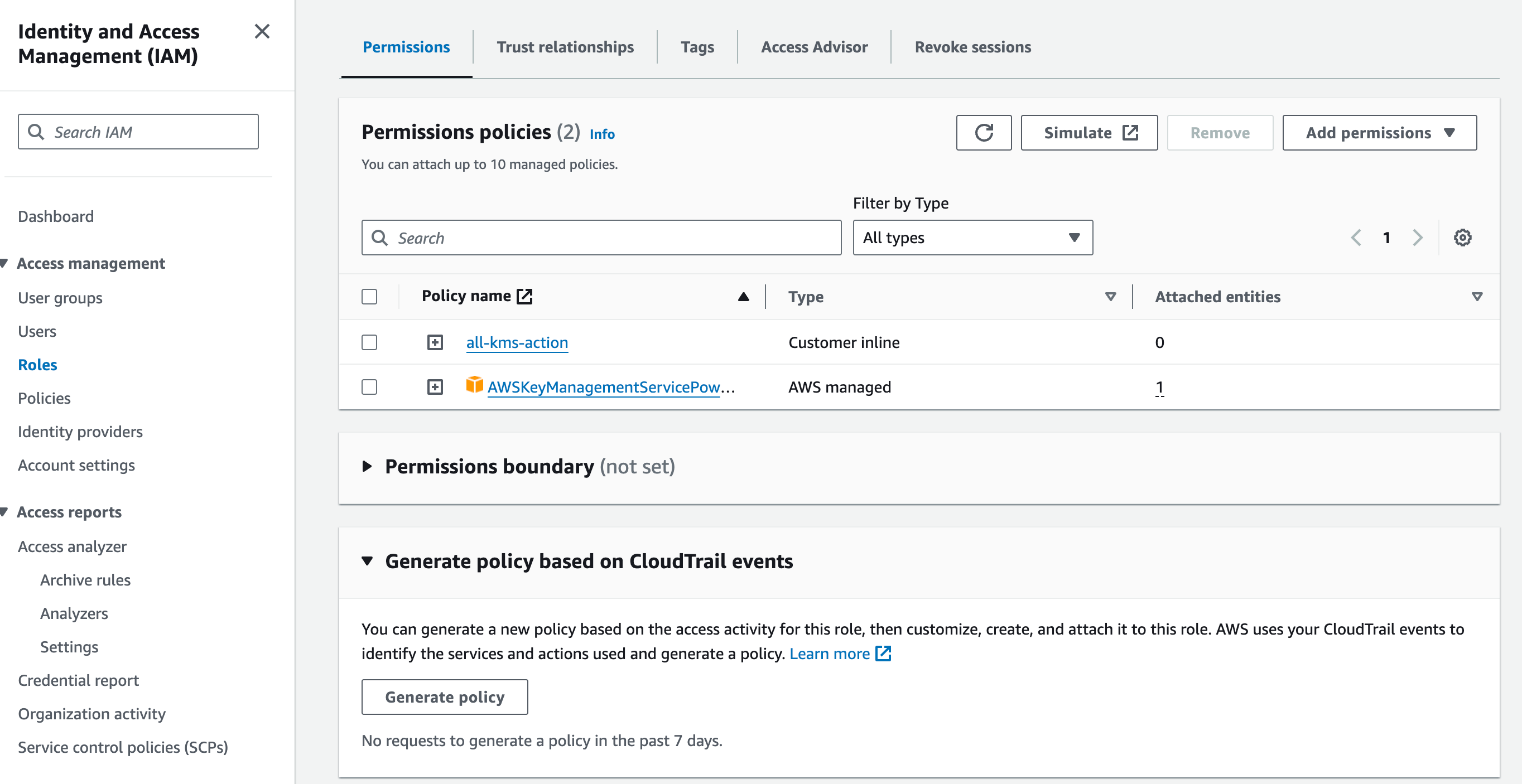Open the Access Advisor tab

coord(813,47)
